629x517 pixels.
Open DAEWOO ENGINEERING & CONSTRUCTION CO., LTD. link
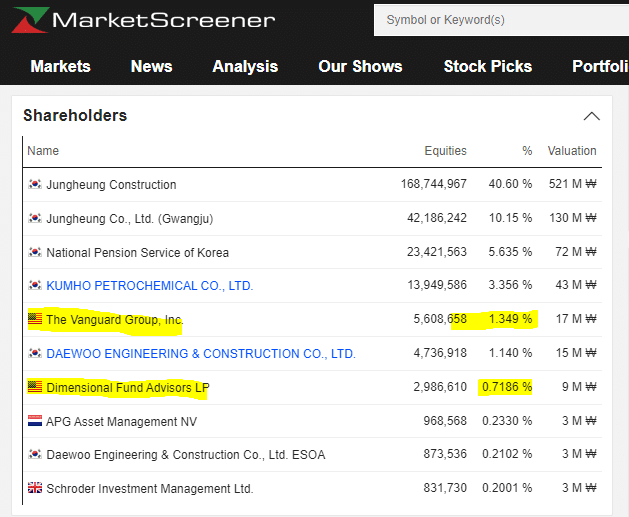coord(201,354)
